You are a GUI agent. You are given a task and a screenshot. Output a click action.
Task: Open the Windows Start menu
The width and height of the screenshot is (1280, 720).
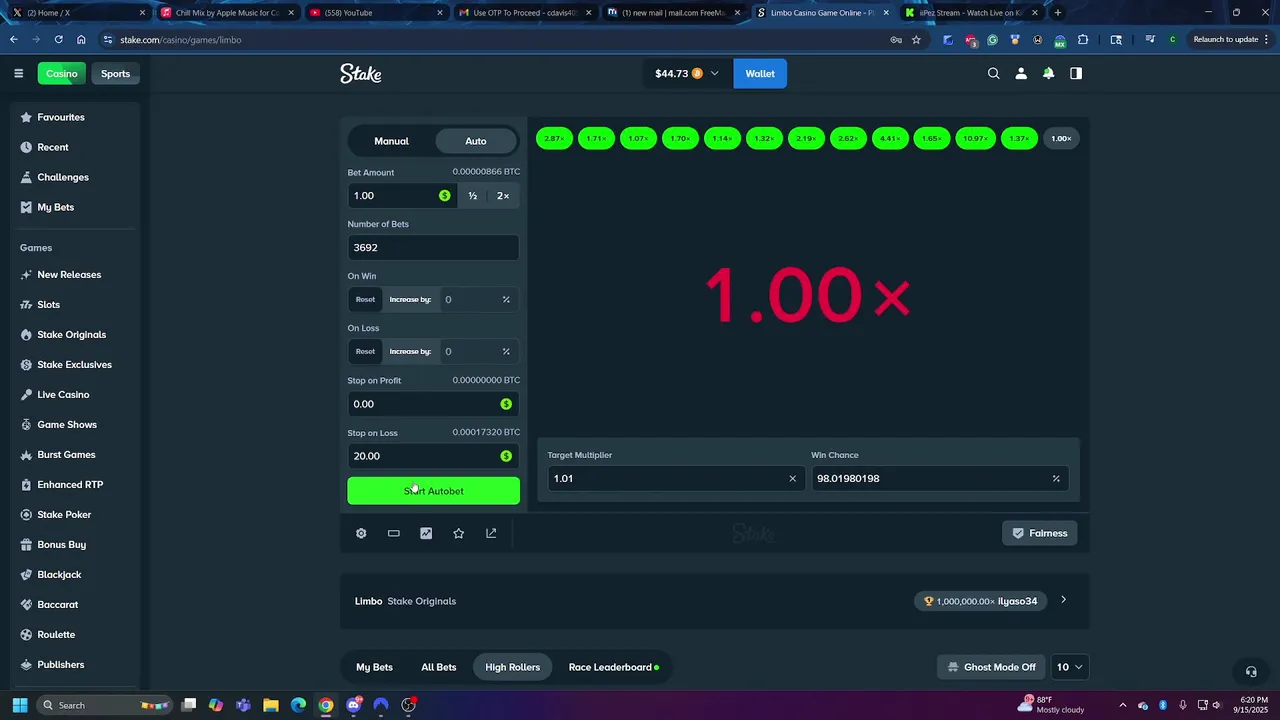click(x=20, y=705)
